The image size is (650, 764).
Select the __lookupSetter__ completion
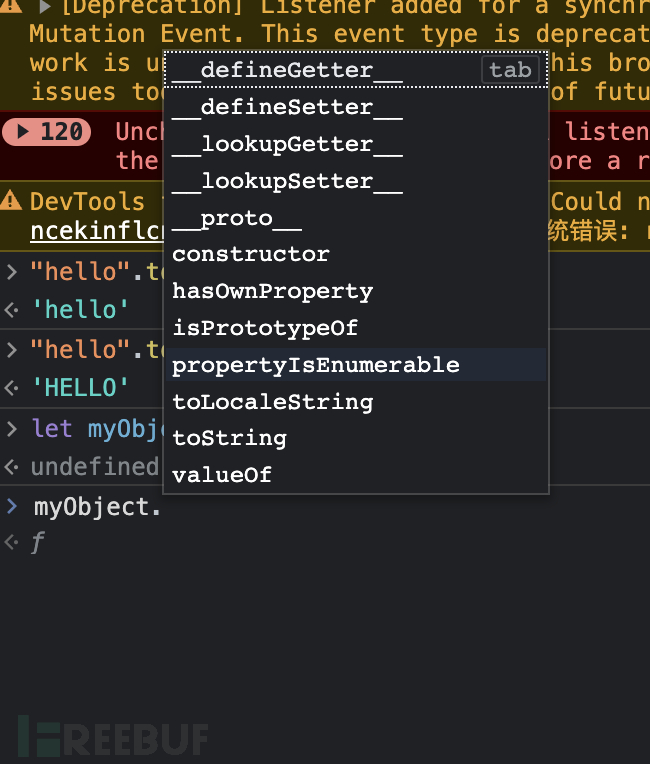click(287, 181)
